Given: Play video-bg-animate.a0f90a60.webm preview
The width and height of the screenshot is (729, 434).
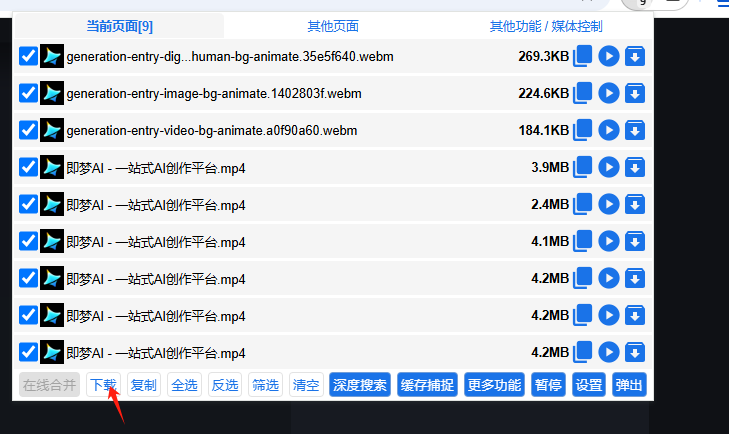Looking at the screenshot, I should [609, 130].
